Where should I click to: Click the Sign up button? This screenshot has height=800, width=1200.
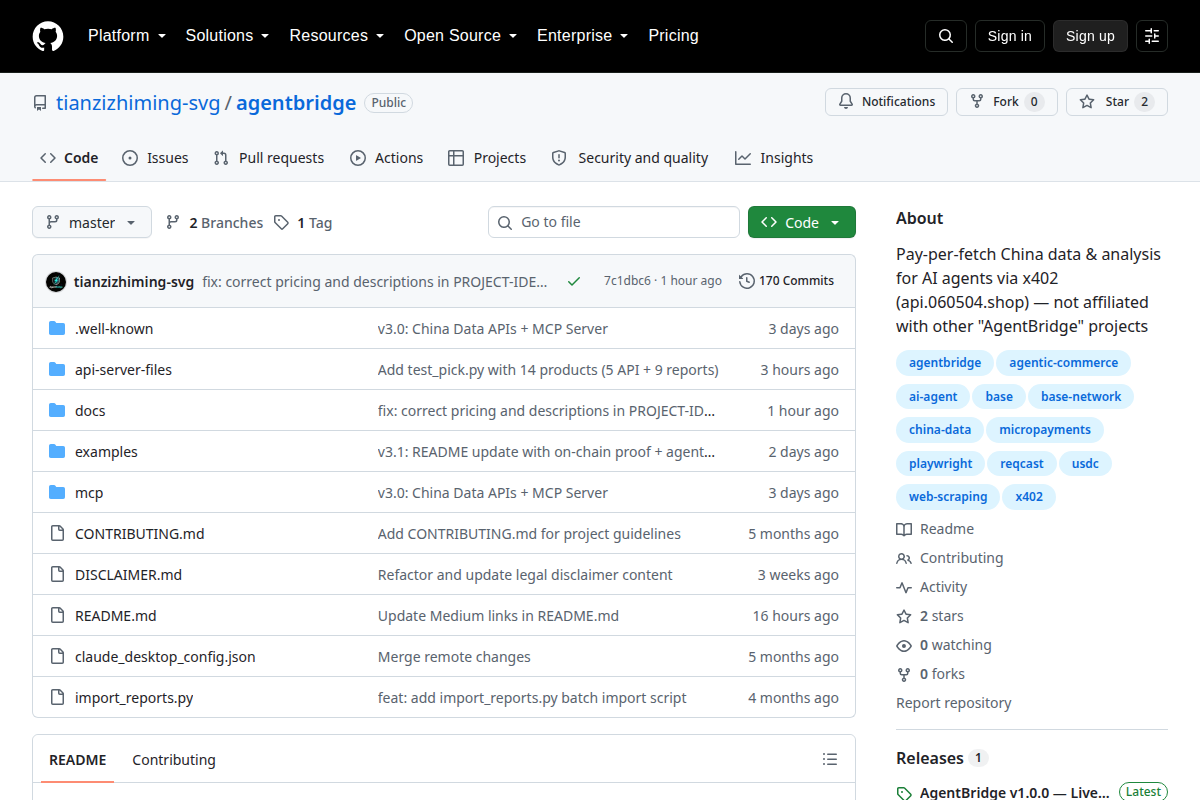tap(1090, 36)
